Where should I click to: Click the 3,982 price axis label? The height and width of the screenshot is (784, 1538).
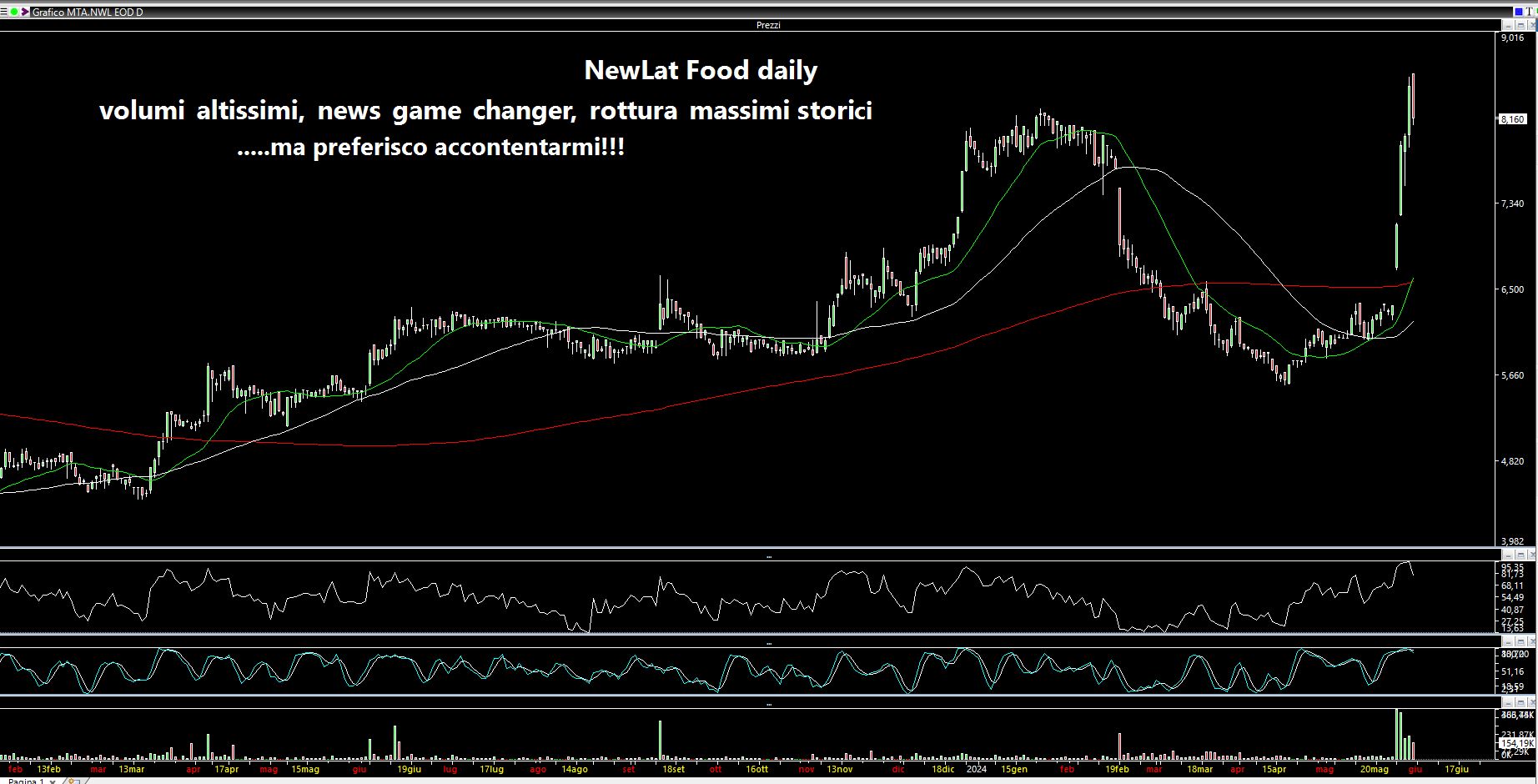click(x=1512, y=541)
